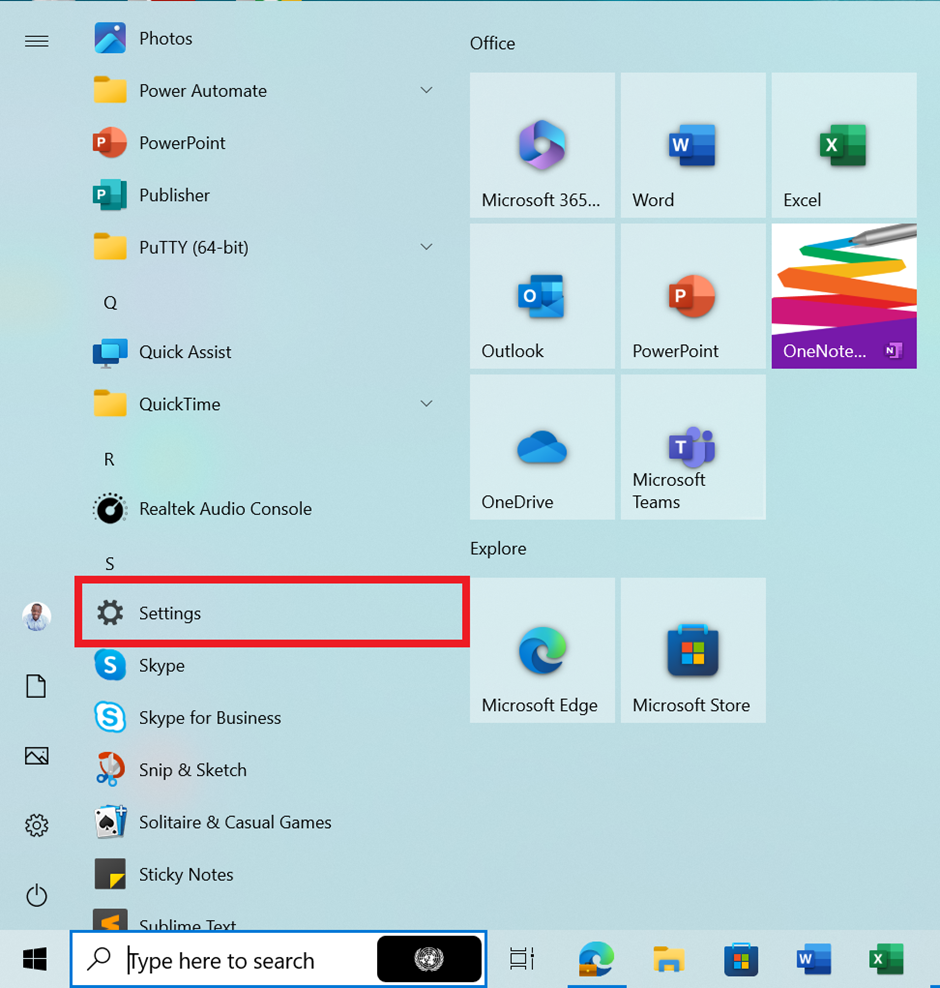Open Excel from the taskbar
Screen dimensions: 940x988
point(886,959)
